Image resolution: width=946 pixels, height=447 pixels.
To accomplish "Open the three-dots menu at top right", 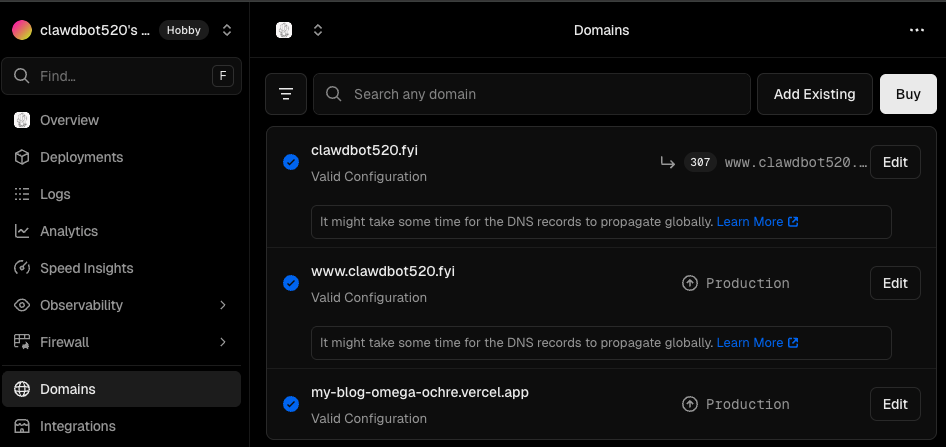I will point(916,30).
